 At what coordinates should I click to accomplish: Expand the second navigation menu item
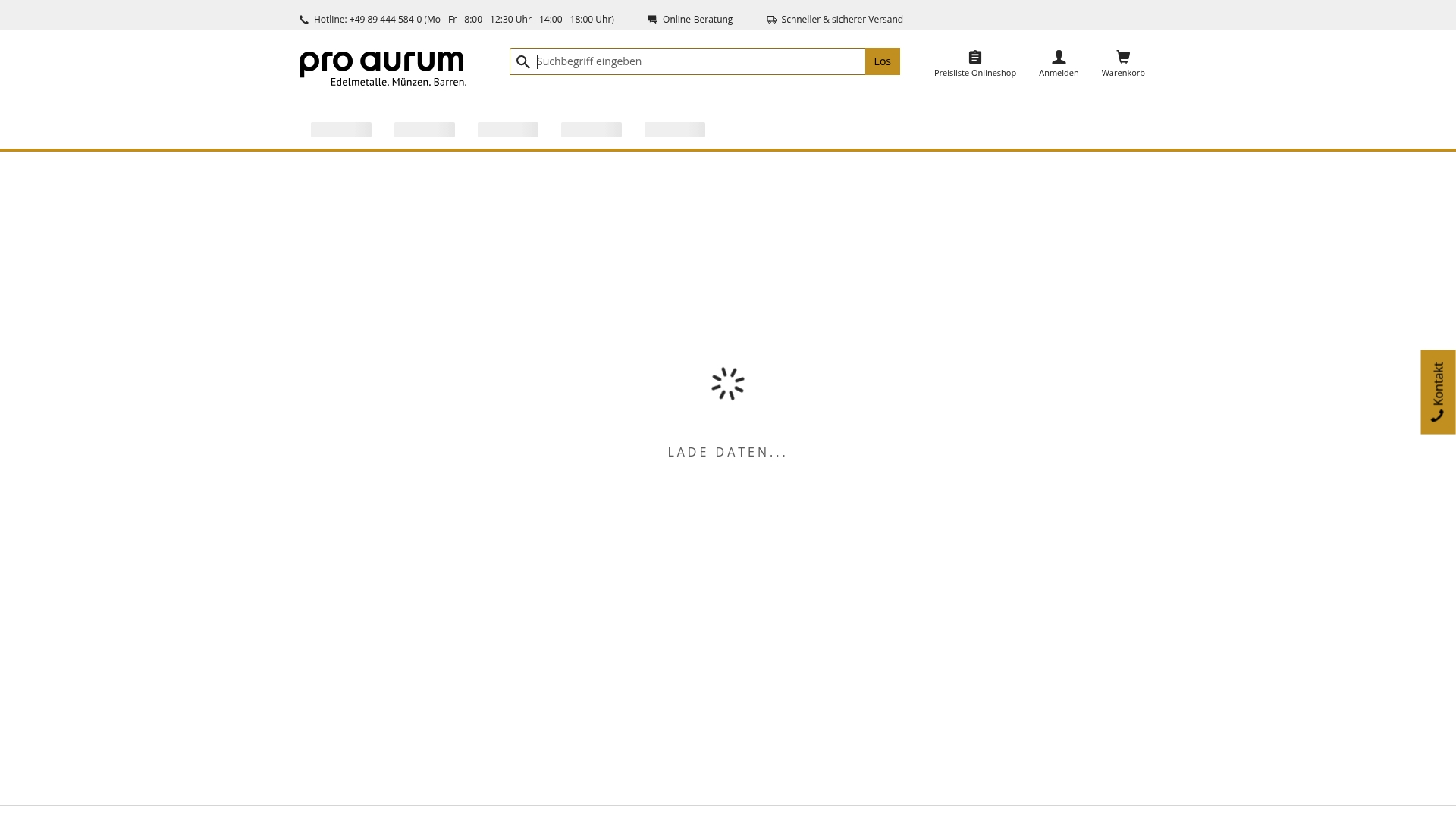click(x=424, y=130)
